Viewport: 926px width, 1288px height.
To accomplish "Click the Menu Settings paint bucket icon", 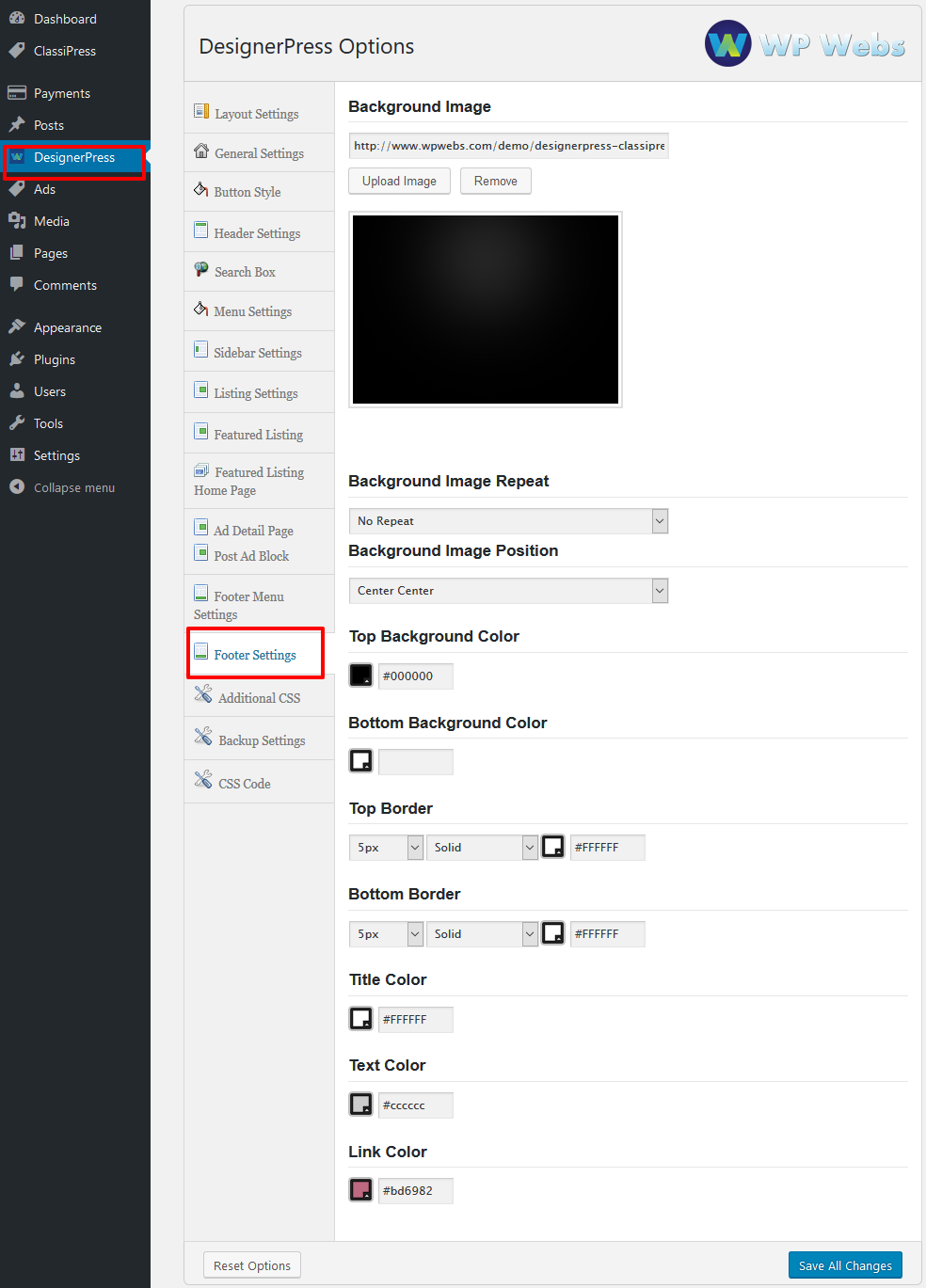I will 201,310.
